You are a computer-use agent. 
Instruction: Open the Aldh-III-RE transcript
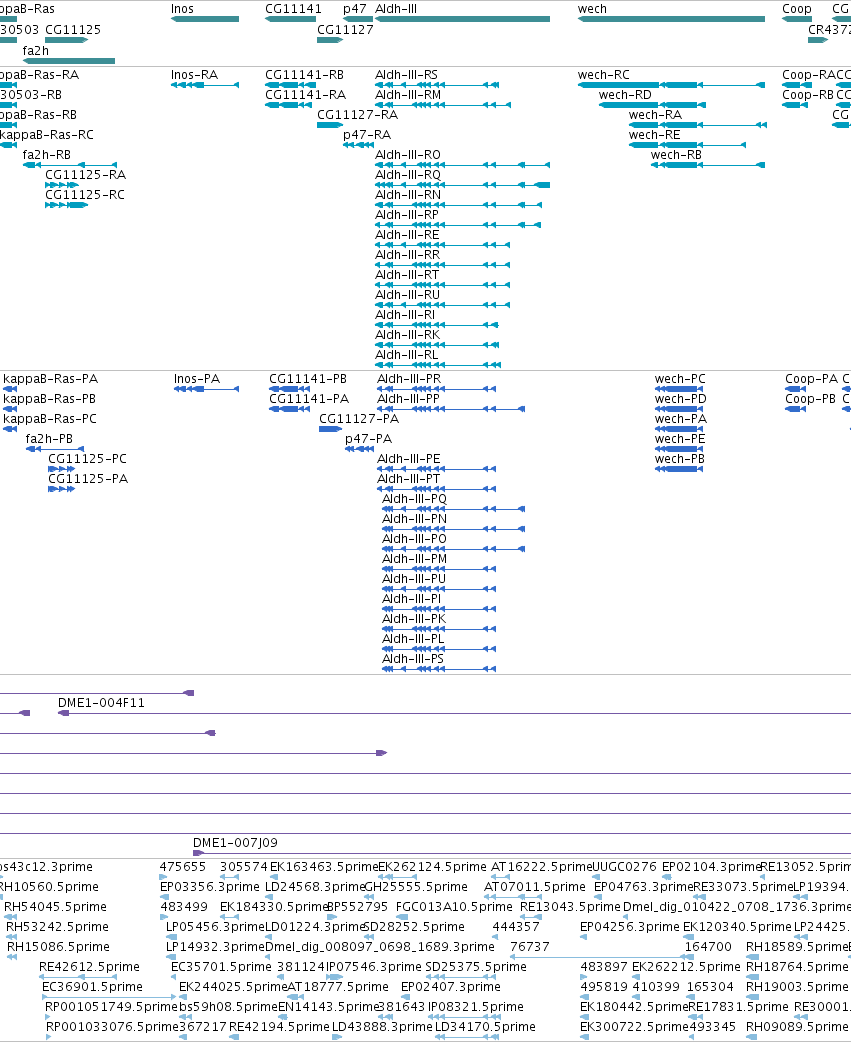coord(442,245)
